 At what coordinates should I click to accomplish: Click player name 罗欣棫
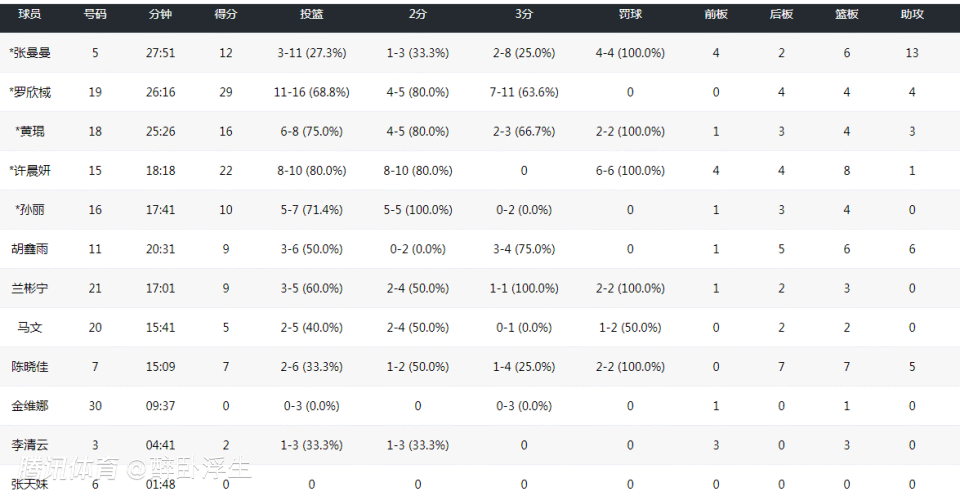tap(30, 92)
